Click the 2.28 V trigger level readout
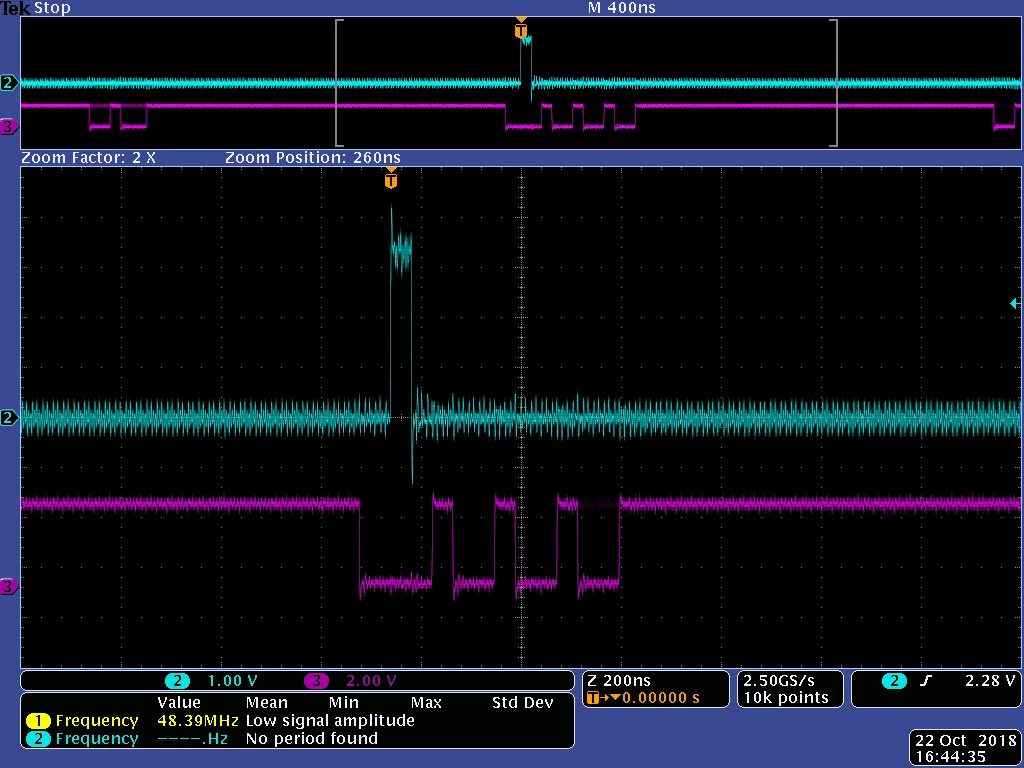 [990, 681]
